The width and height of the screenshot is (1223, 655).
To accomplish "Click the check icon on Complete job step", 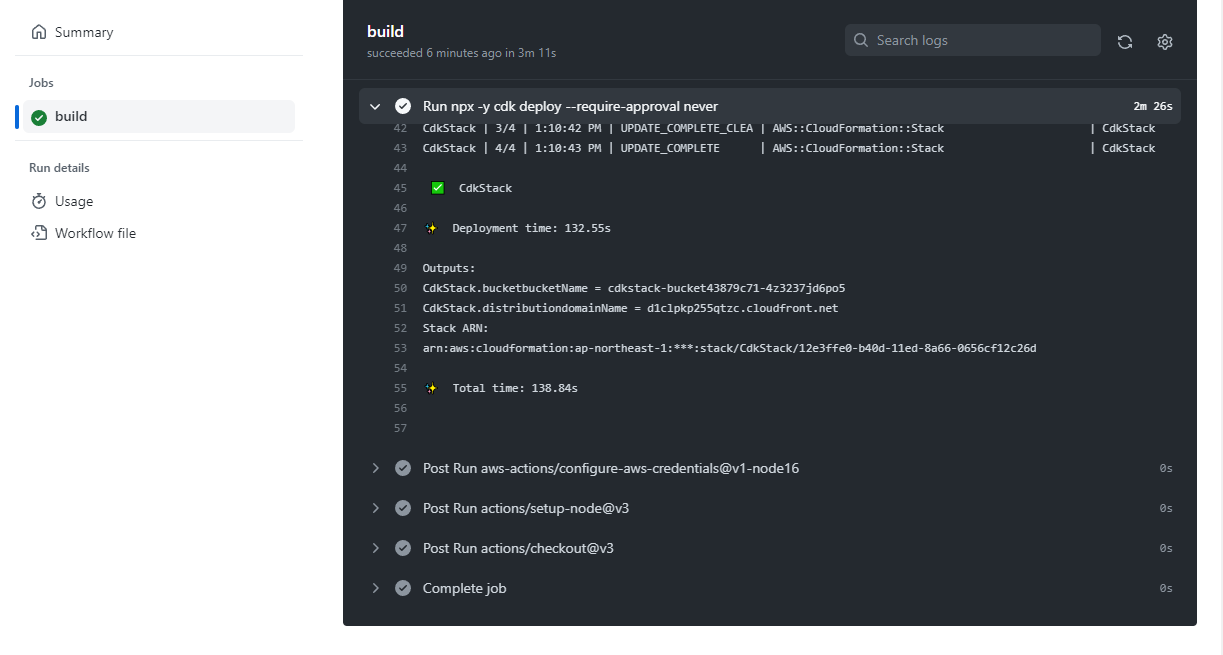I will [403, 588].
